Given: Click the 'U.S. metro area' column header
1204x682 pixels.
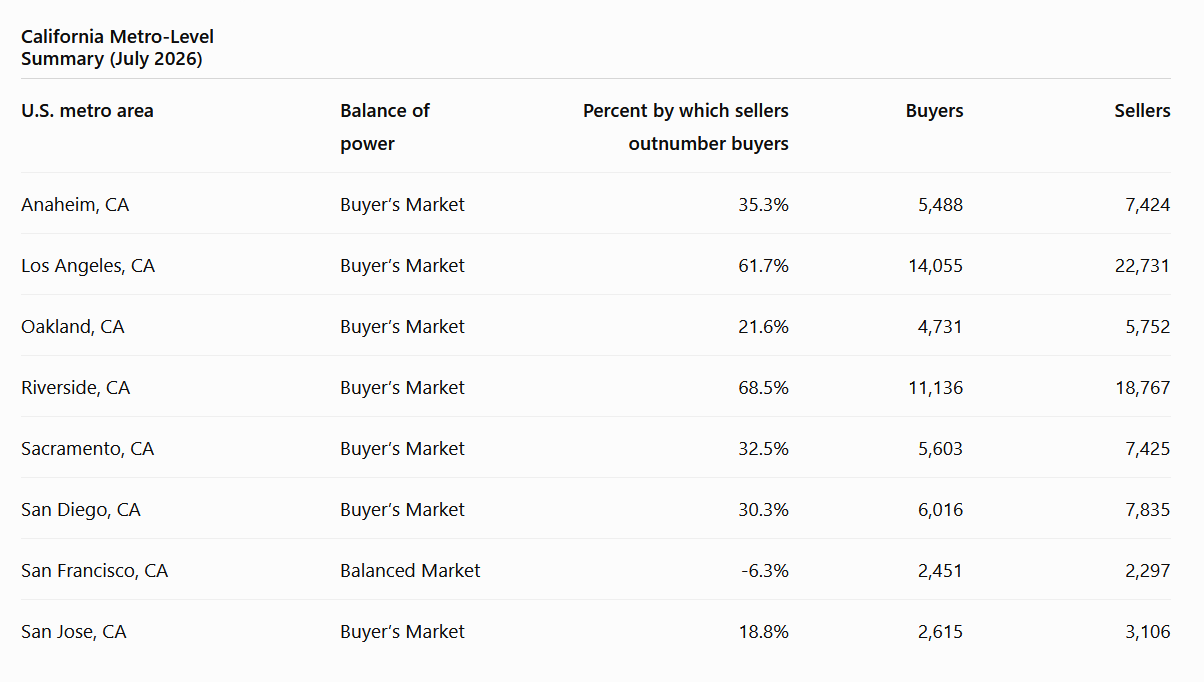Looking at the screenshot, I should tap(87, 111).
